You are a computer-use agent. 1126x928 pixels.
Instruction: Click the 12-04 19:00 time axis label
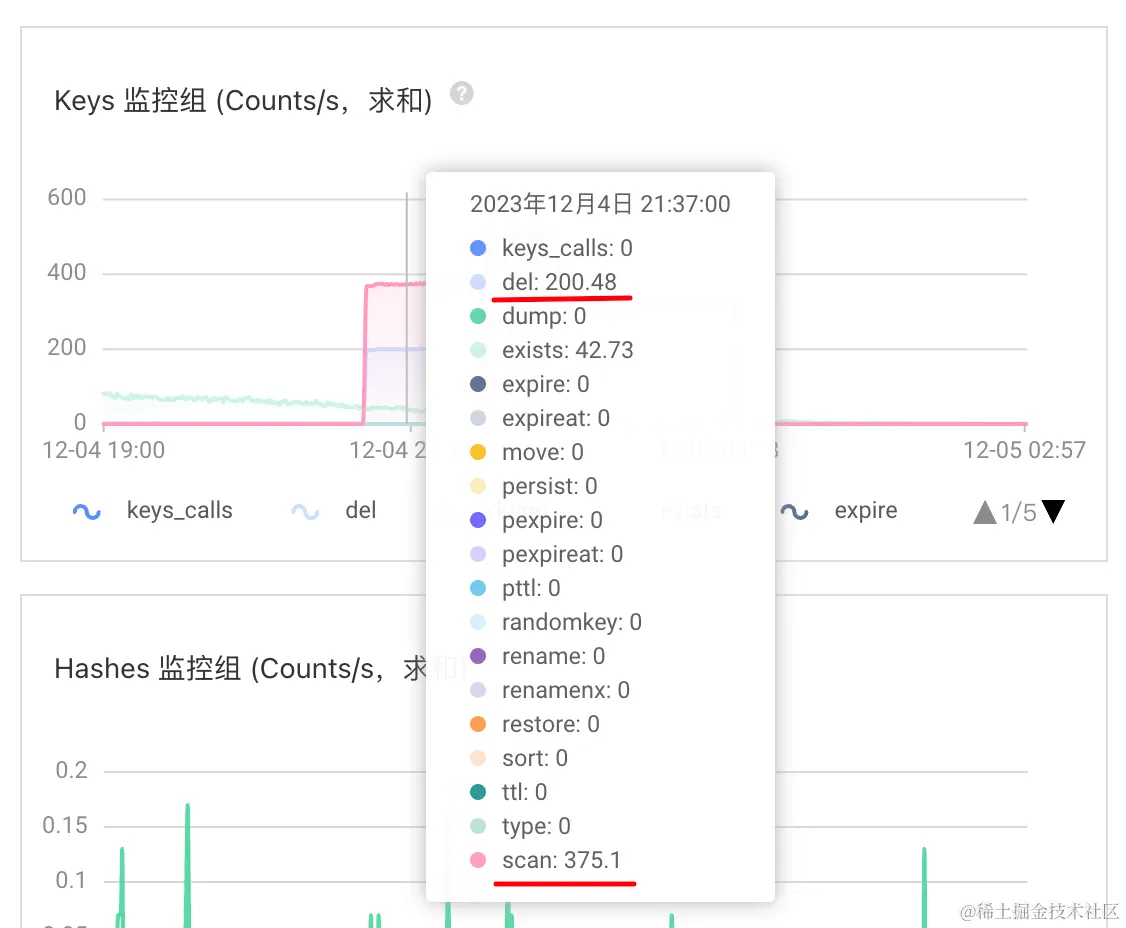pyautogui.click(x=103, y=450)
